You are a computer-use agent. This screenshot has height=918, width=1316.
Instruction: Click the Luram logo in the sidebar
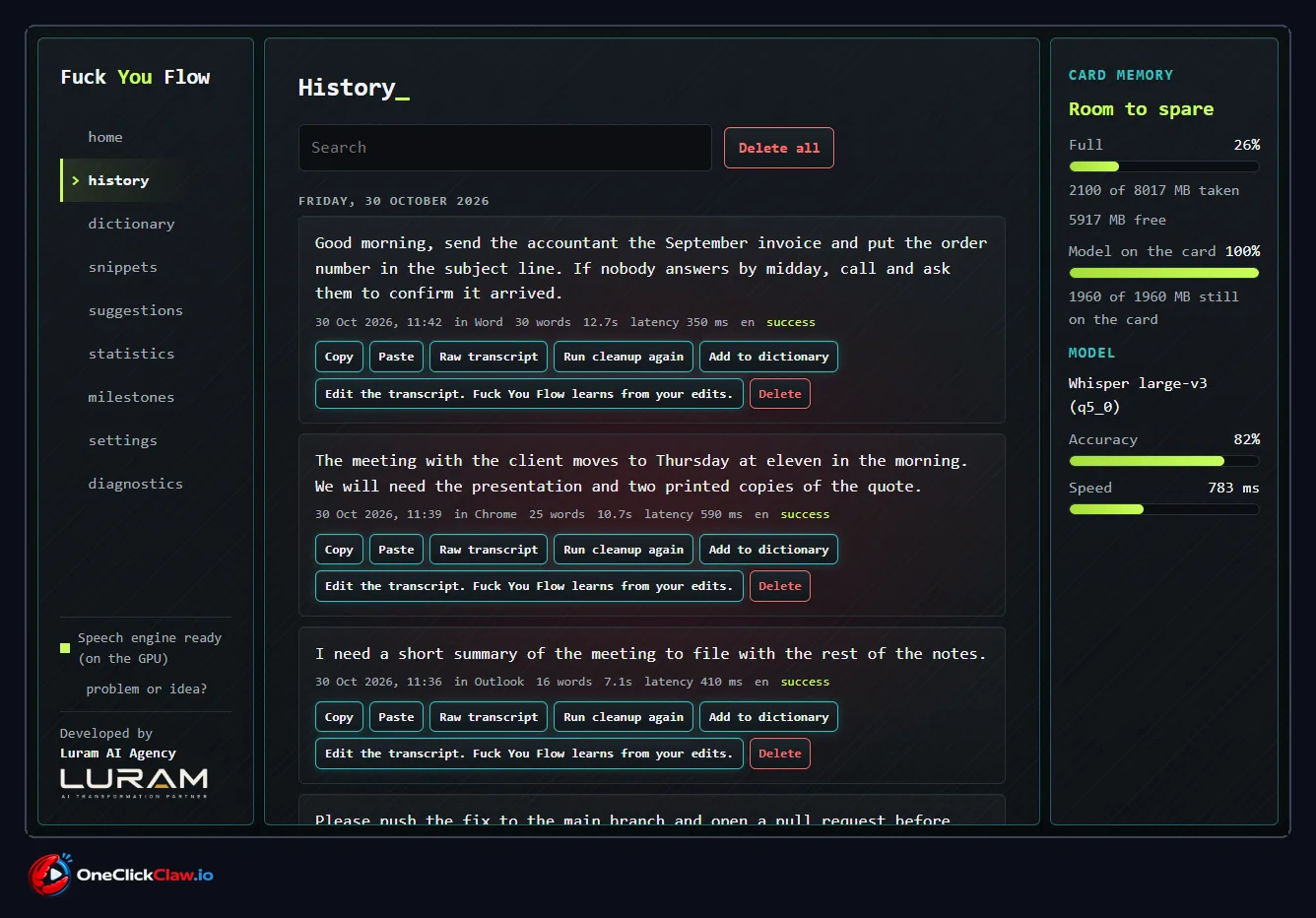[134, 783]
